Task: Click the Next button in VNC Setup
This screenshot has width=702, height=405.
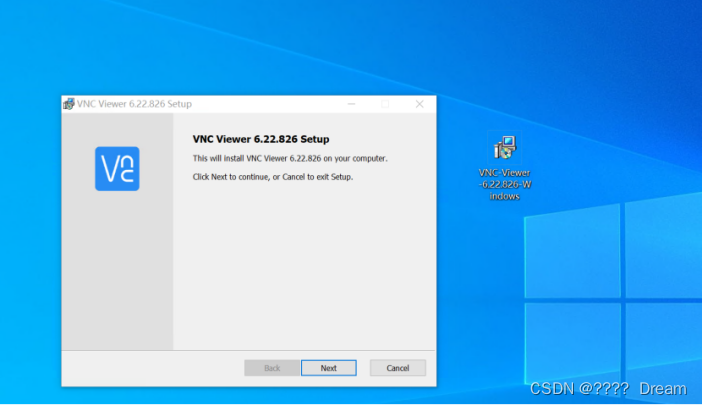Action: pyautogui.click(x=329, y=368)
